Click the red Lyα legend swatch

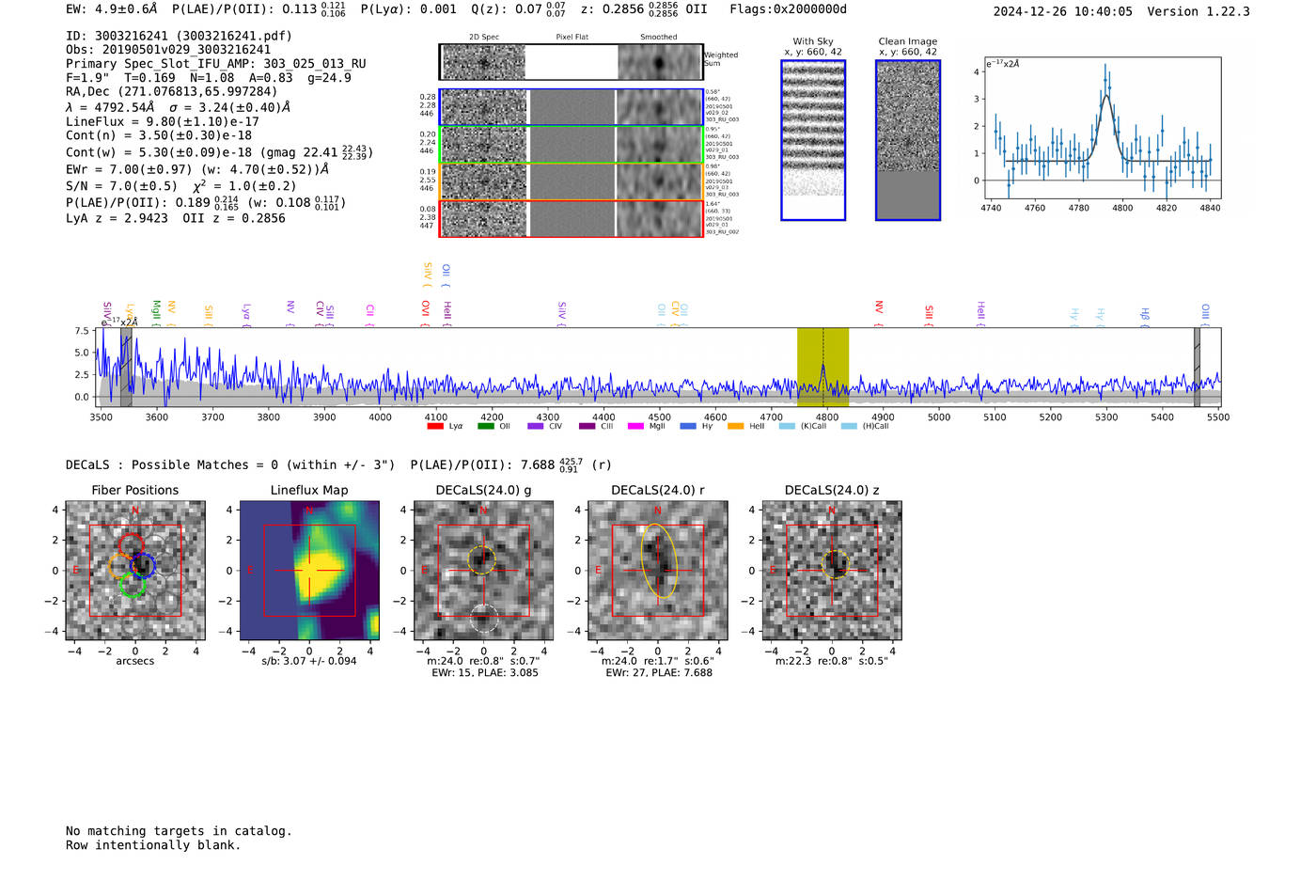coord(435,427)
